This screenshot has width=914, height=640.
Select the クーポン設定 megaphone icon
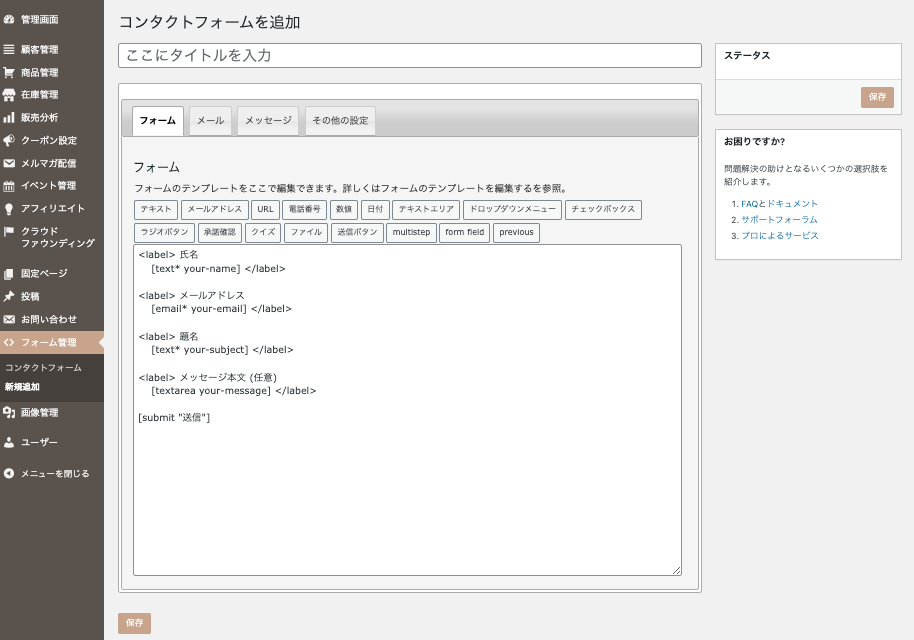pos(9,140)
